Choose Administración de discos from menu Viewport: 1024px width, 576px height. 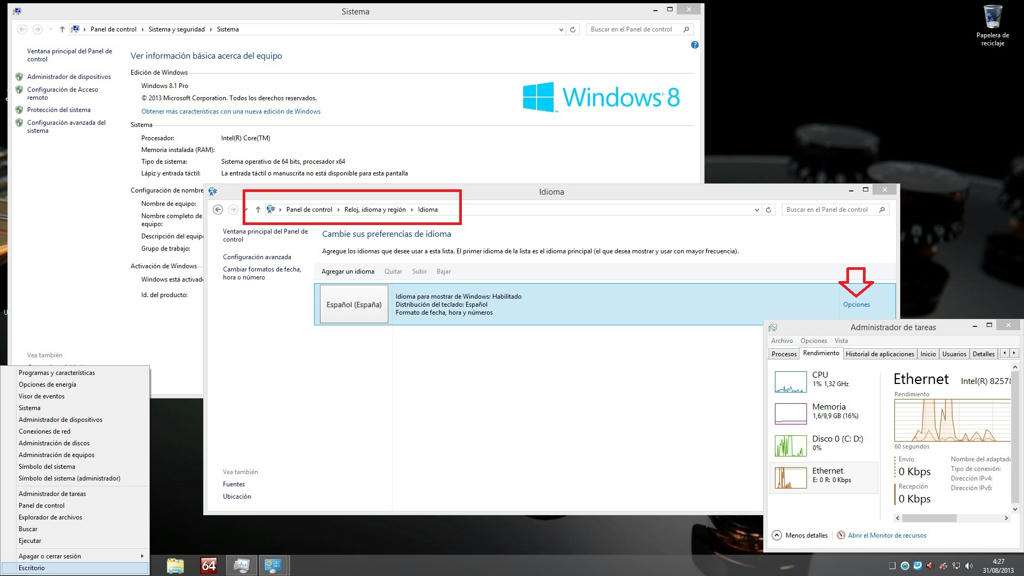75,443
